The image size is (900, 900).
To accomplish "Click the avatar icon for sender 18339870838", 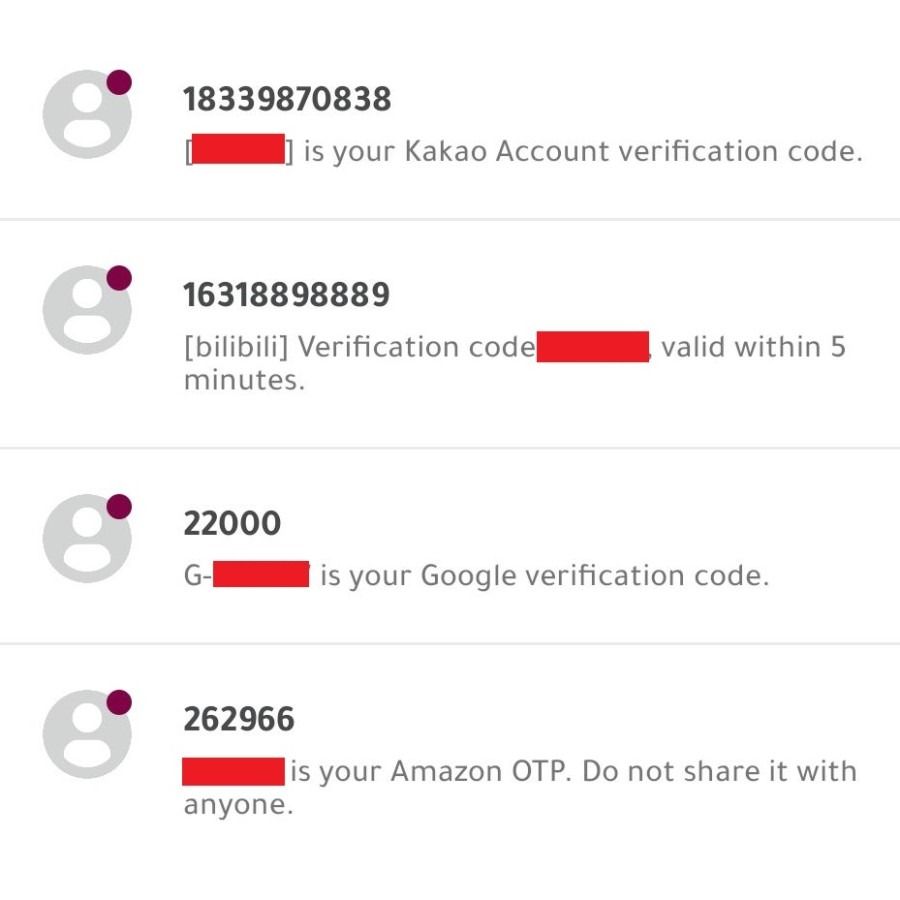I will [x=86, y=114].
